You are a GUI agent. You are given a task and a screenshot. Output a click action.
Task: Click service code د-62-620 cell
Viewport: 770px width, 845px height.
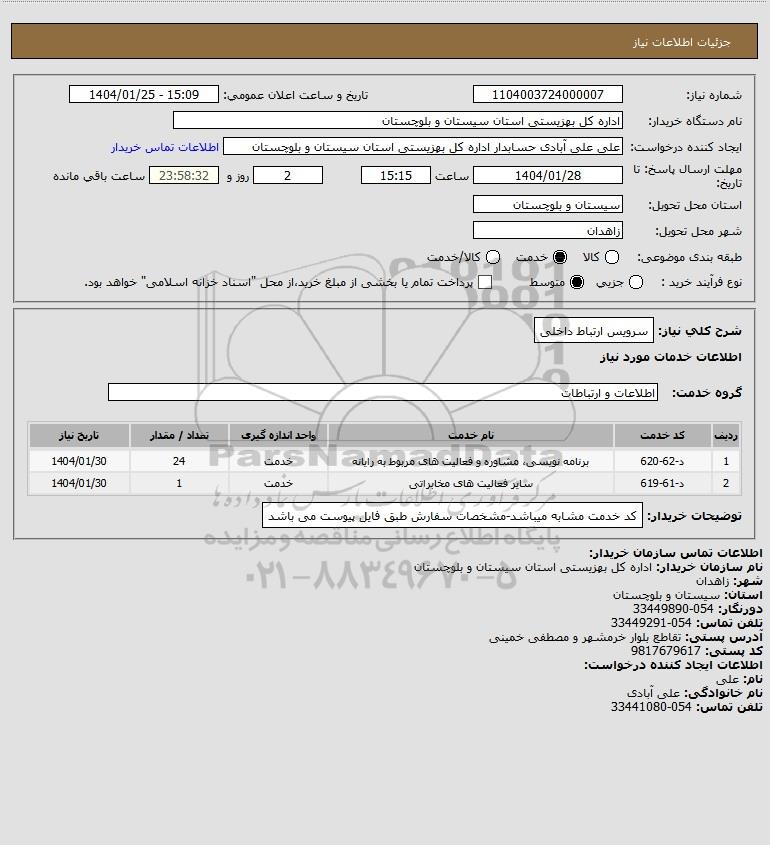coord(662,461)
